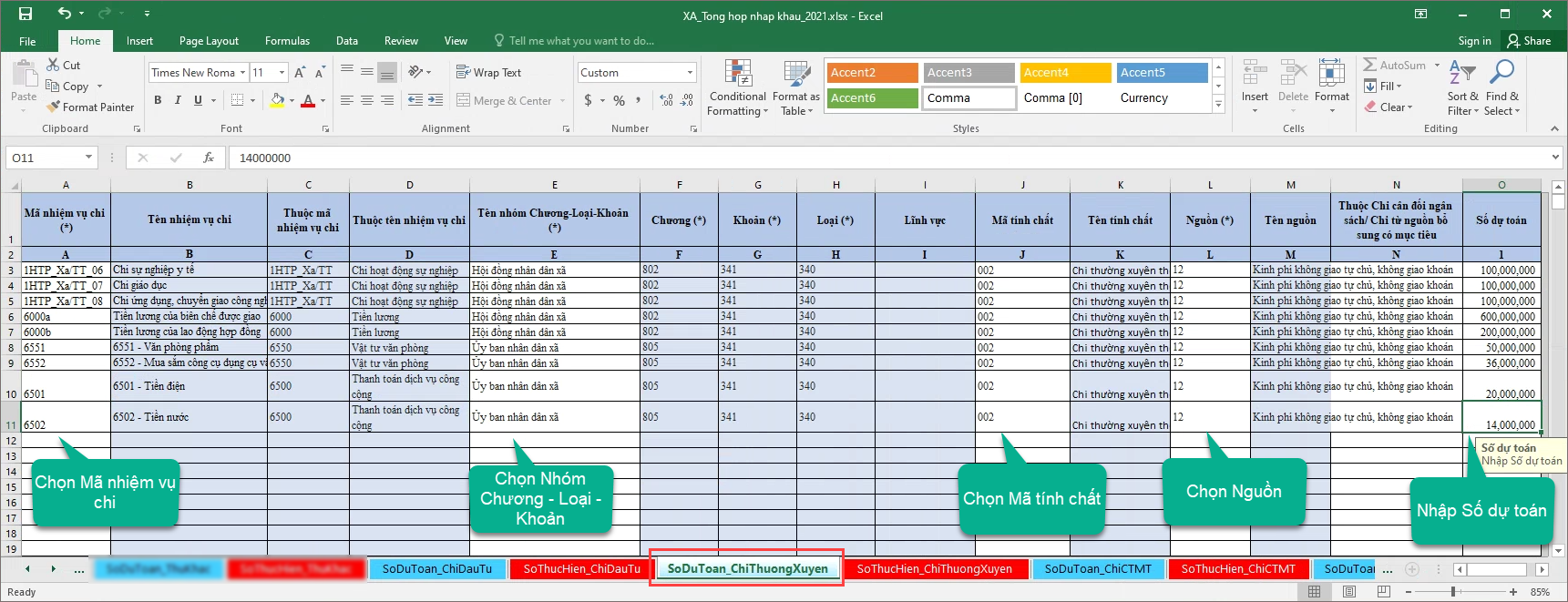This screenshot has height=602, width=1568.
Task: Click the Increase Decimal icon
Action: point(666,100)
